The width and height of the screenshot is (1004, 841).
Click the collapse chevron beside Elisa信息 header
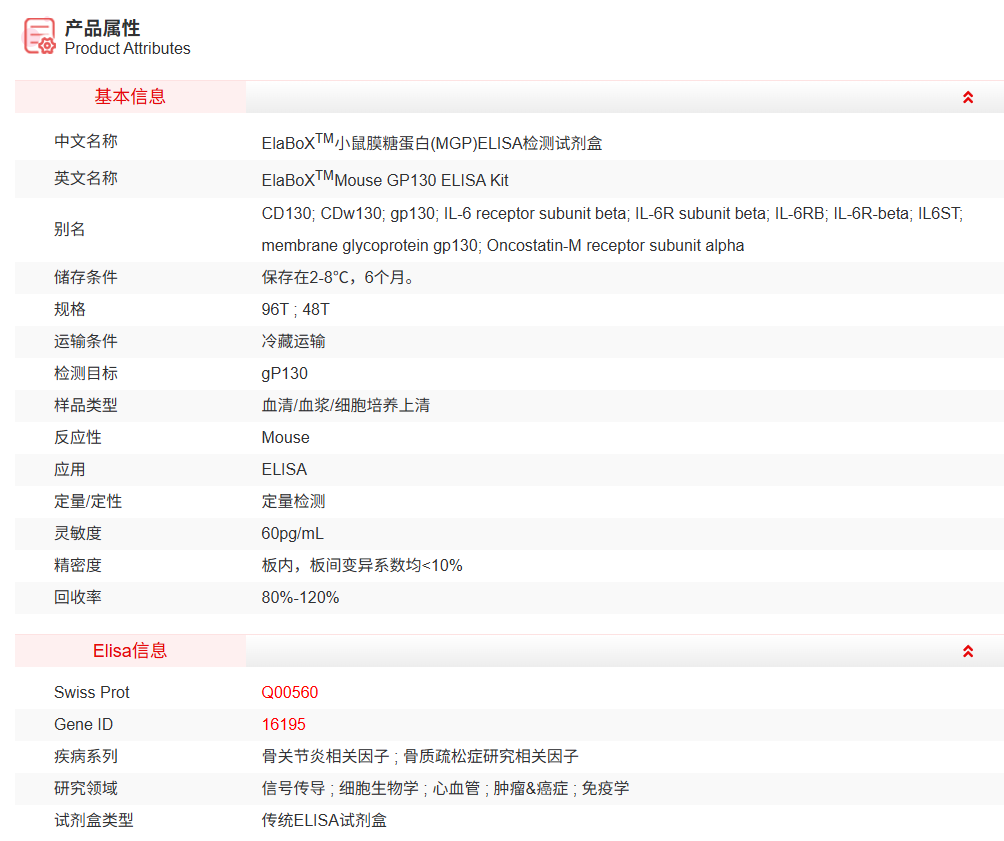pos(967,650)
